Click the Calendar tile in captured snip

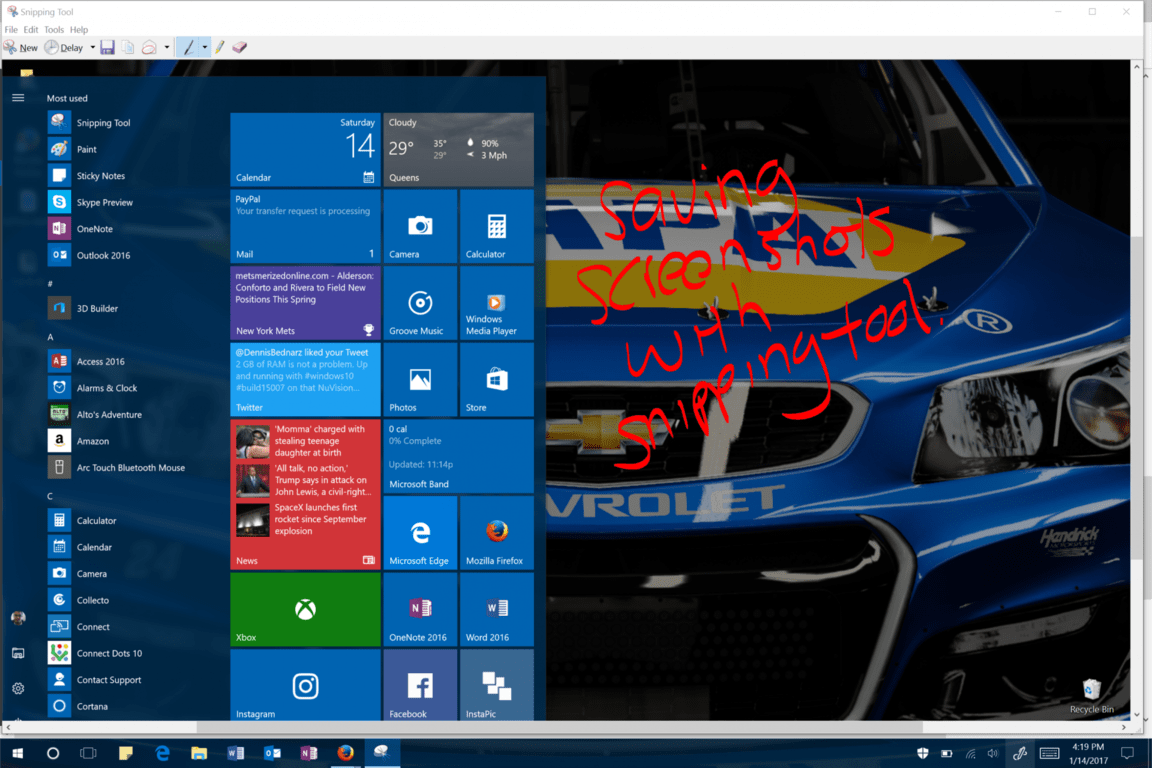[x=305, y=149]
